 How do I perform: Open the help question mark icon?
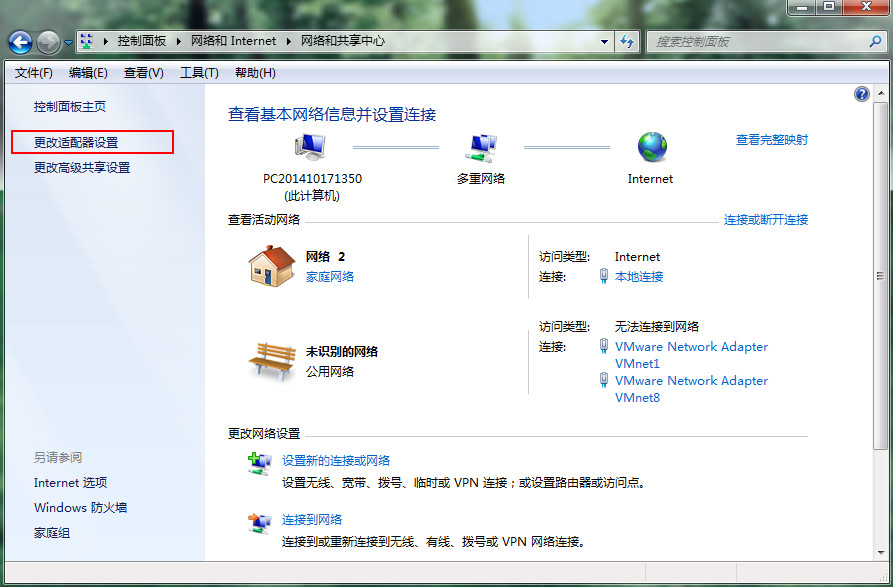tap(862, 94)
